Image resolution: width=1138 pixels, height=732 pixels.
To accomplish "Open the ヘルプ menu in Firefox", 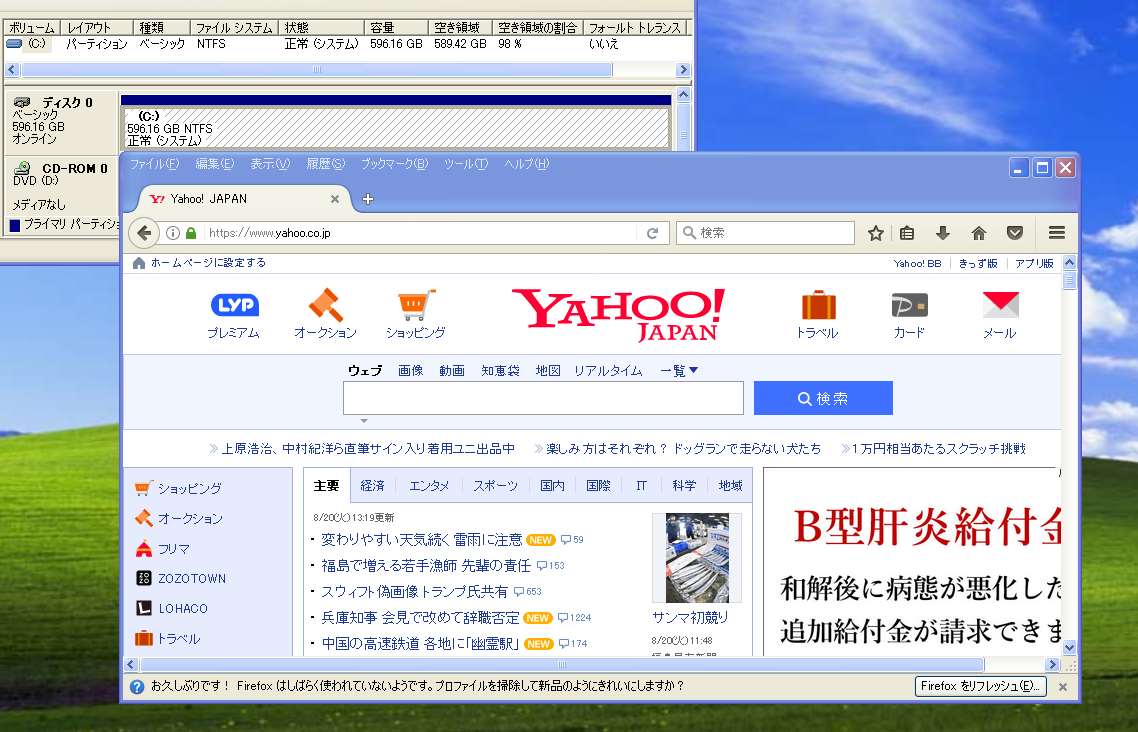I will click(x=527, y=164).
